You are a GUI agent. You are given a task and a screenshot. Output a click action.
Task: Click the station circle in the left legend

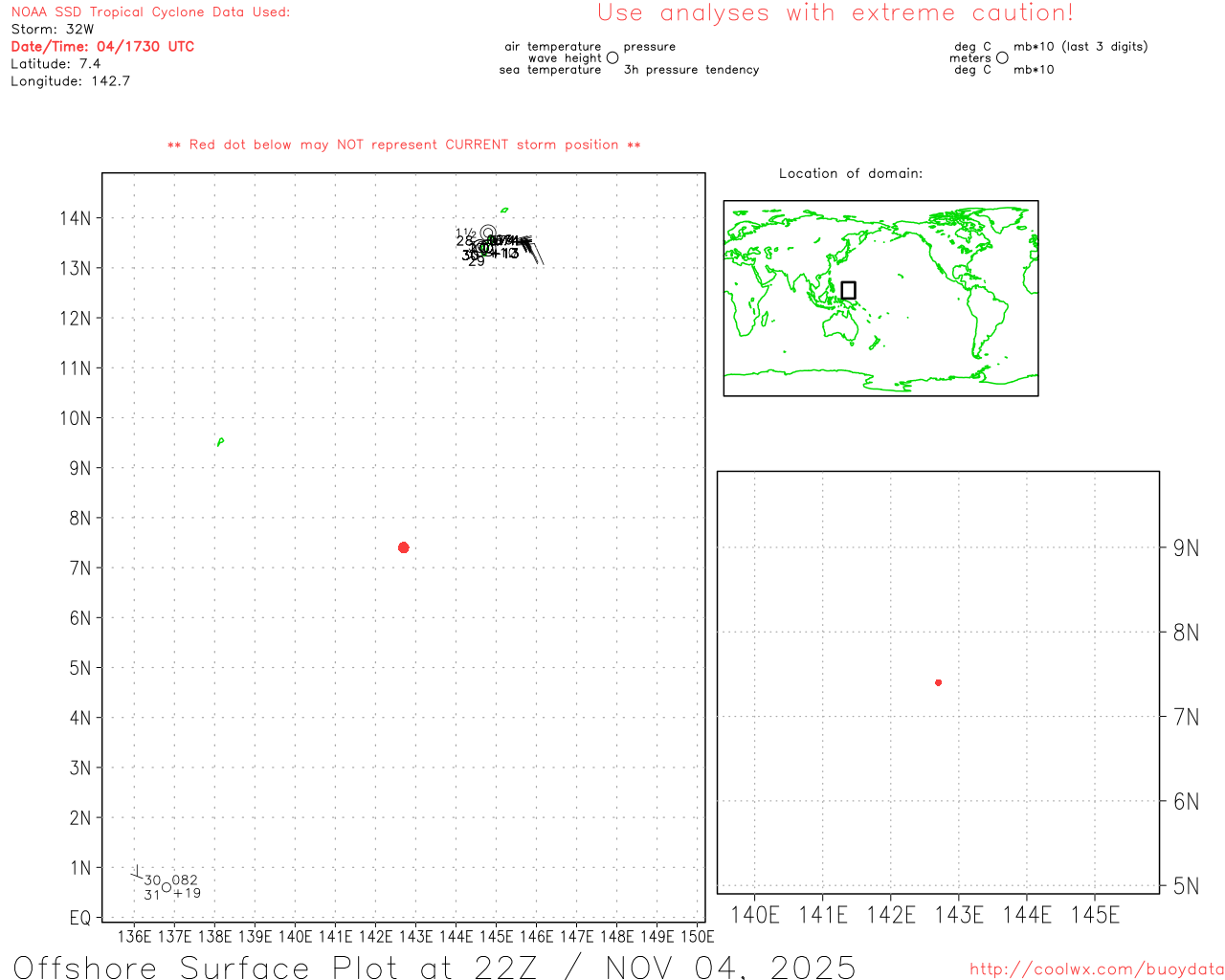[x=612, y=58]
